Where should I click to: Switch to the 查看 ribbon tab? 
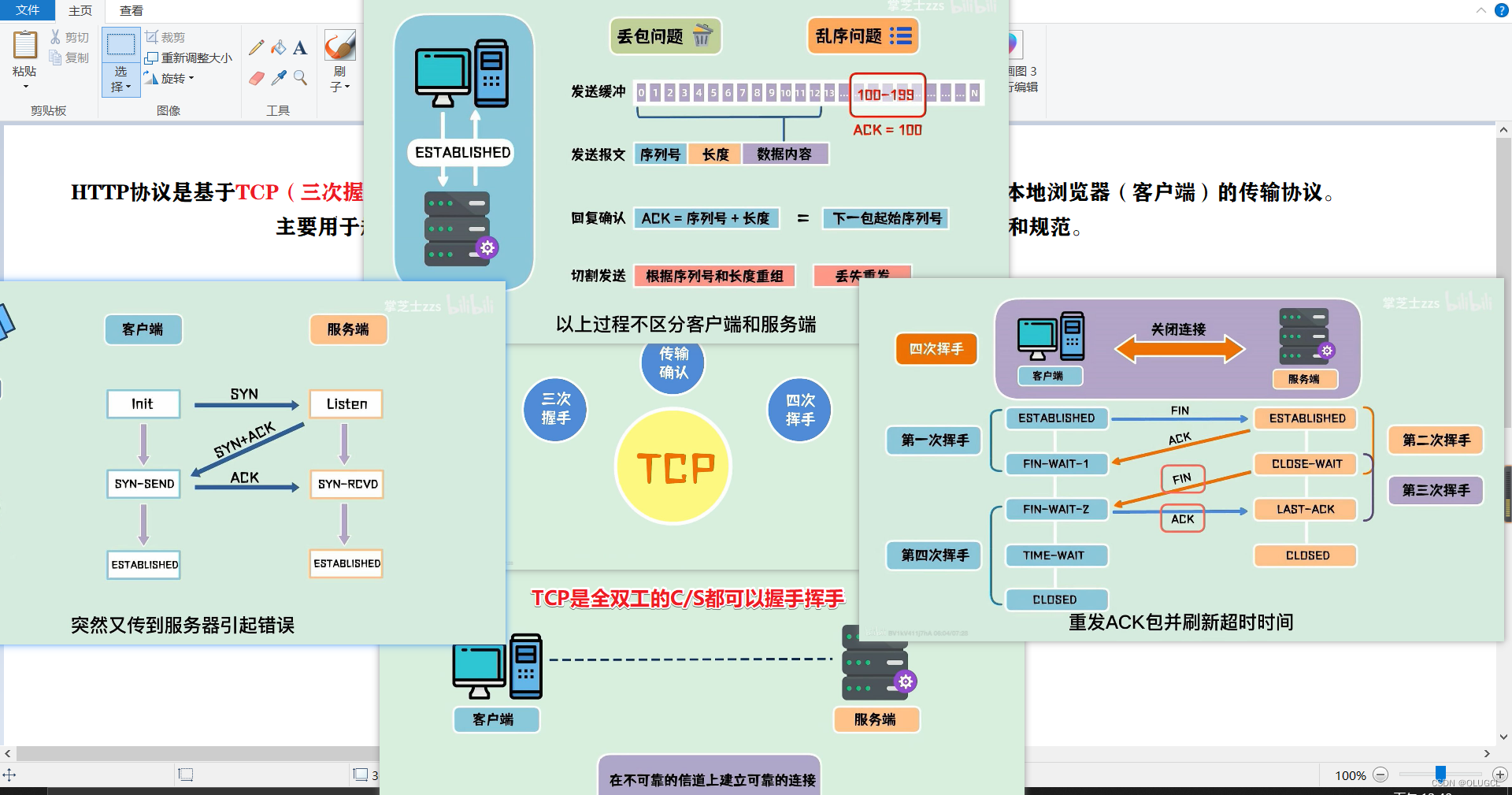[132, 10]
